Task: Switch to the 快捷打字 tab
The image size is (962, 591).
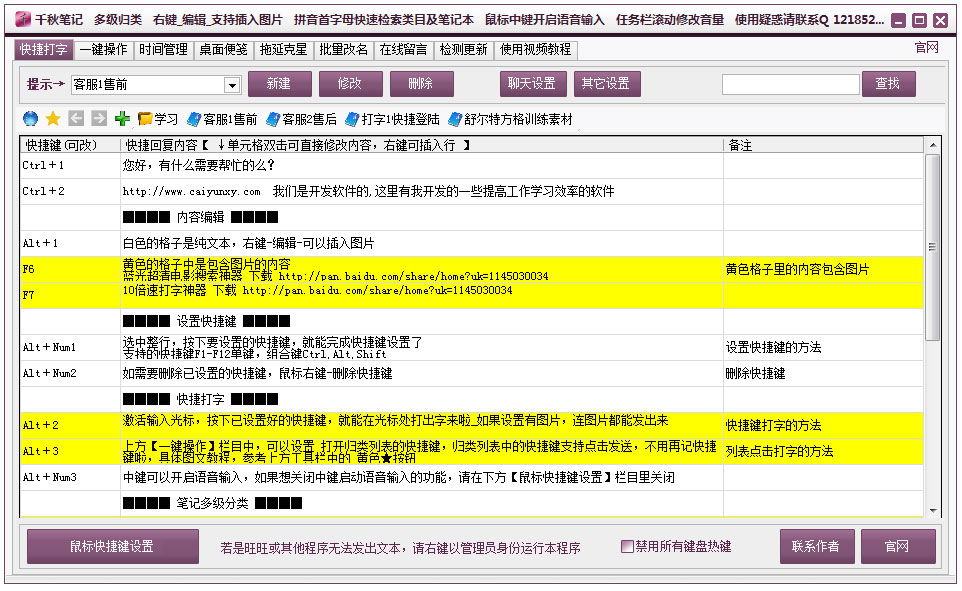Action: tap(44, 50)
